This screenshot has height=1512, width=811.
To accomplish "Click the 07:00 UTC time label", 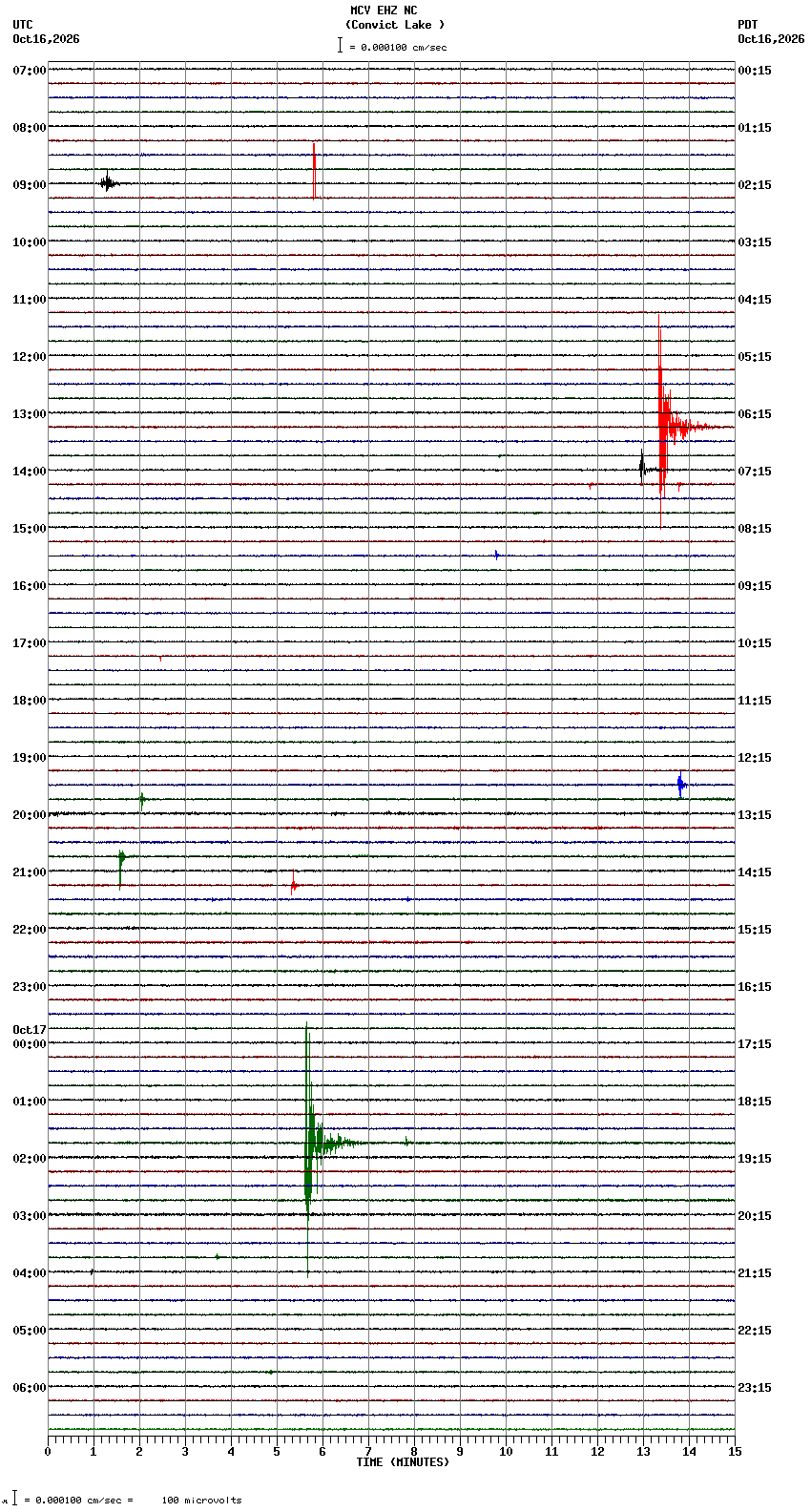I will click(30, 71).
